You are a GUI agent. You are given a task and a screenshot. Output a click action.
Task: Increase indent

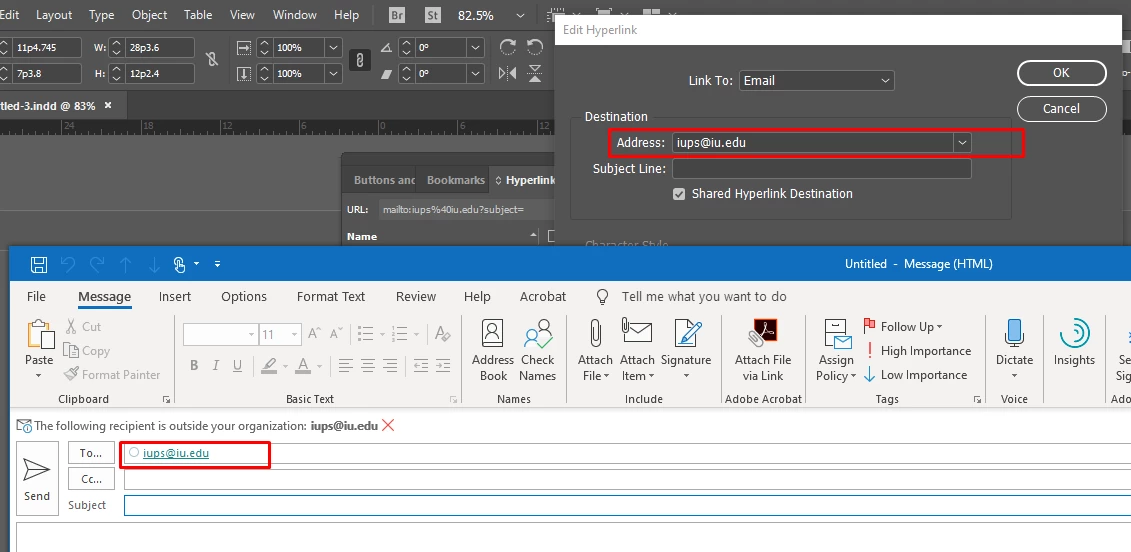(443, 365)
